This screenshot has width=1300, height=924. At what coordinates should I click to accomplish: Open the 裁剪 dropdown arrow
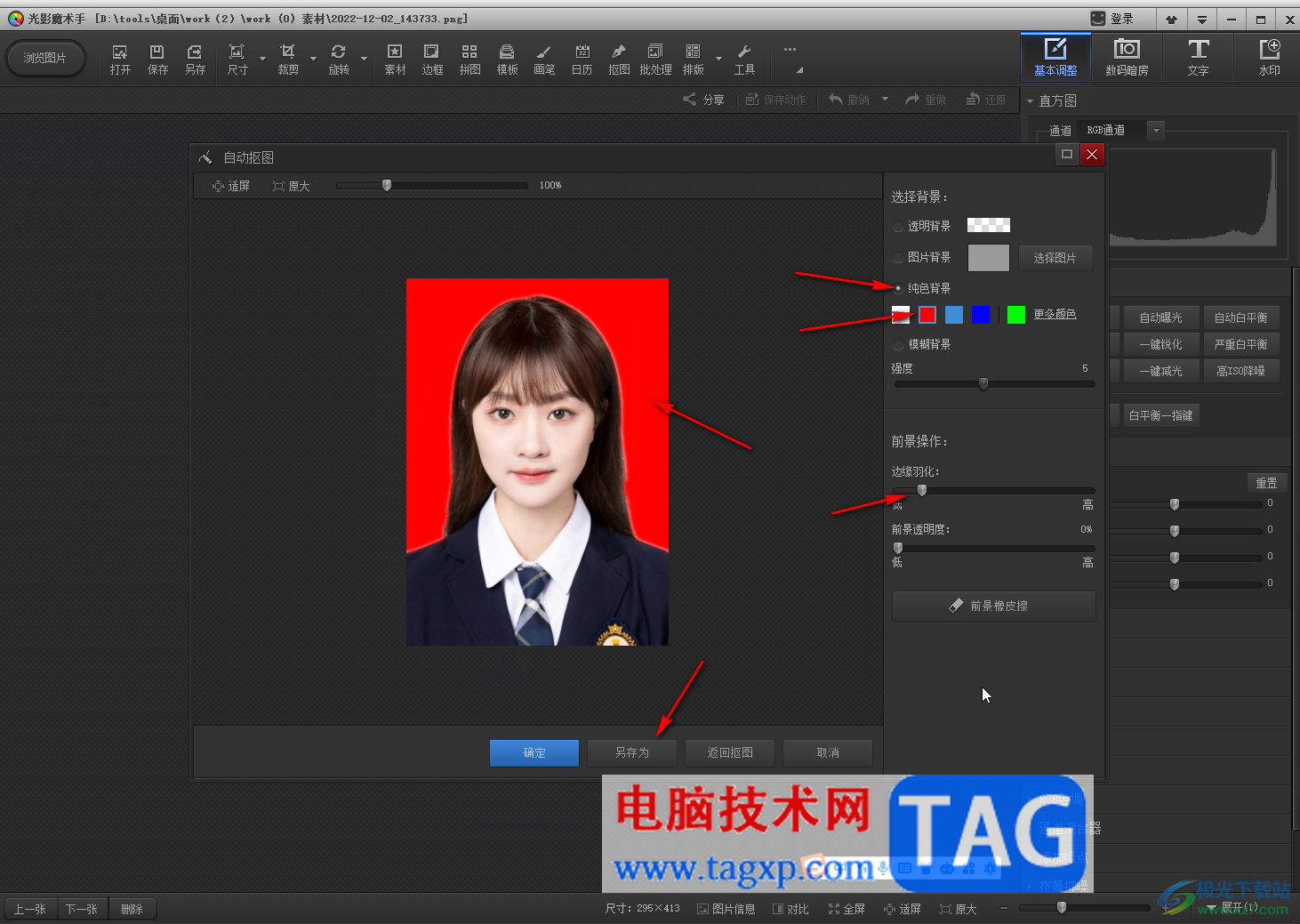pyautogui.click(x=313, y=60)
